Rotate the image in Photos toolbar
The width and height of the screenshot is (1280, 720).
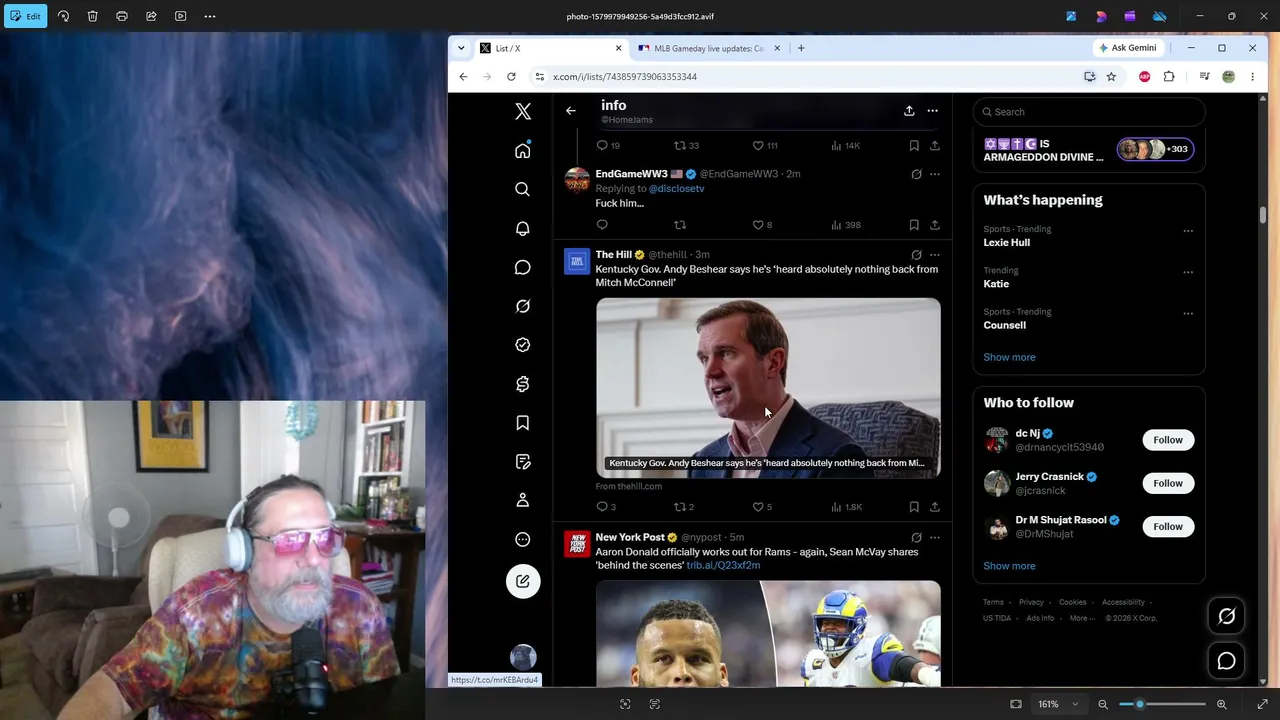click(63, 16)
